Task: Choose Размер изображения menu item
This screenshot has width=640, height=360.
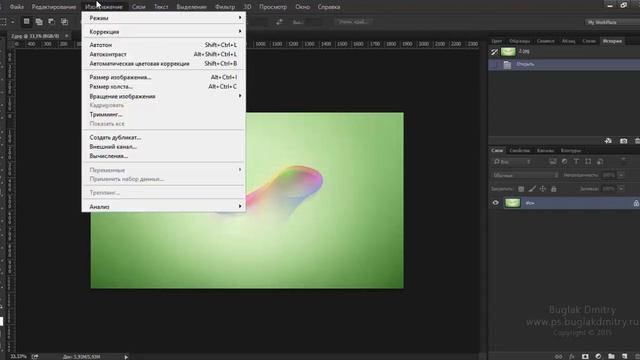Action: (x=164, y=77)
